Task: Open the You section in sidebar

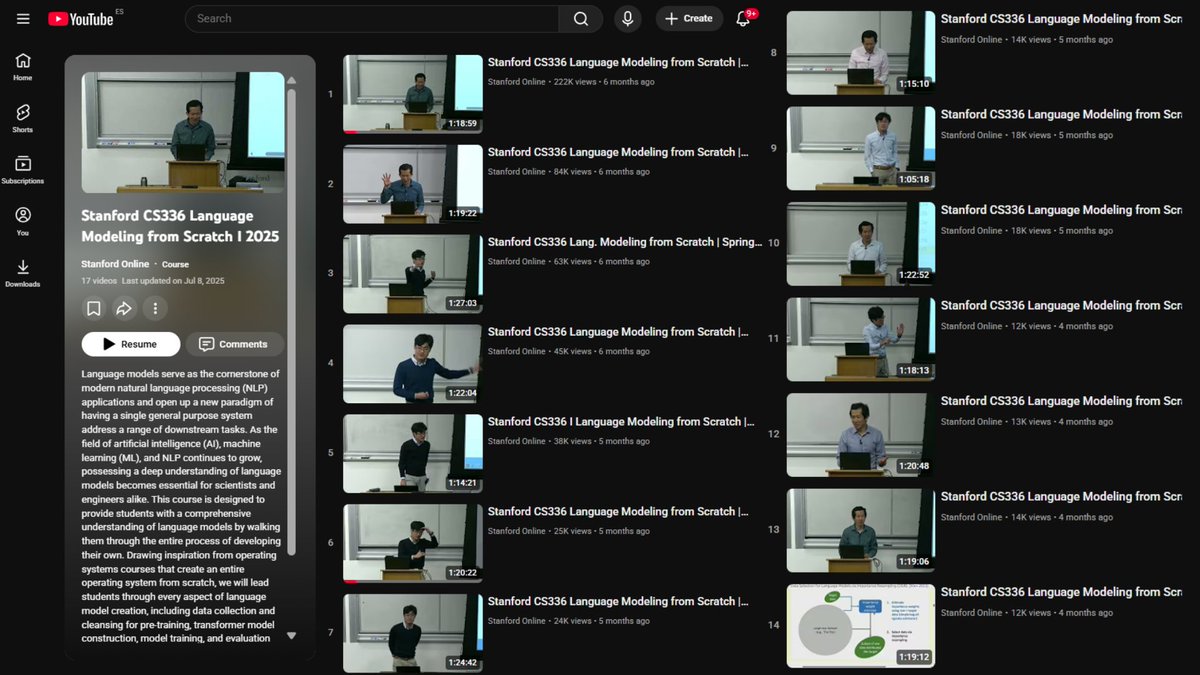Action: [x=23, y=221]
